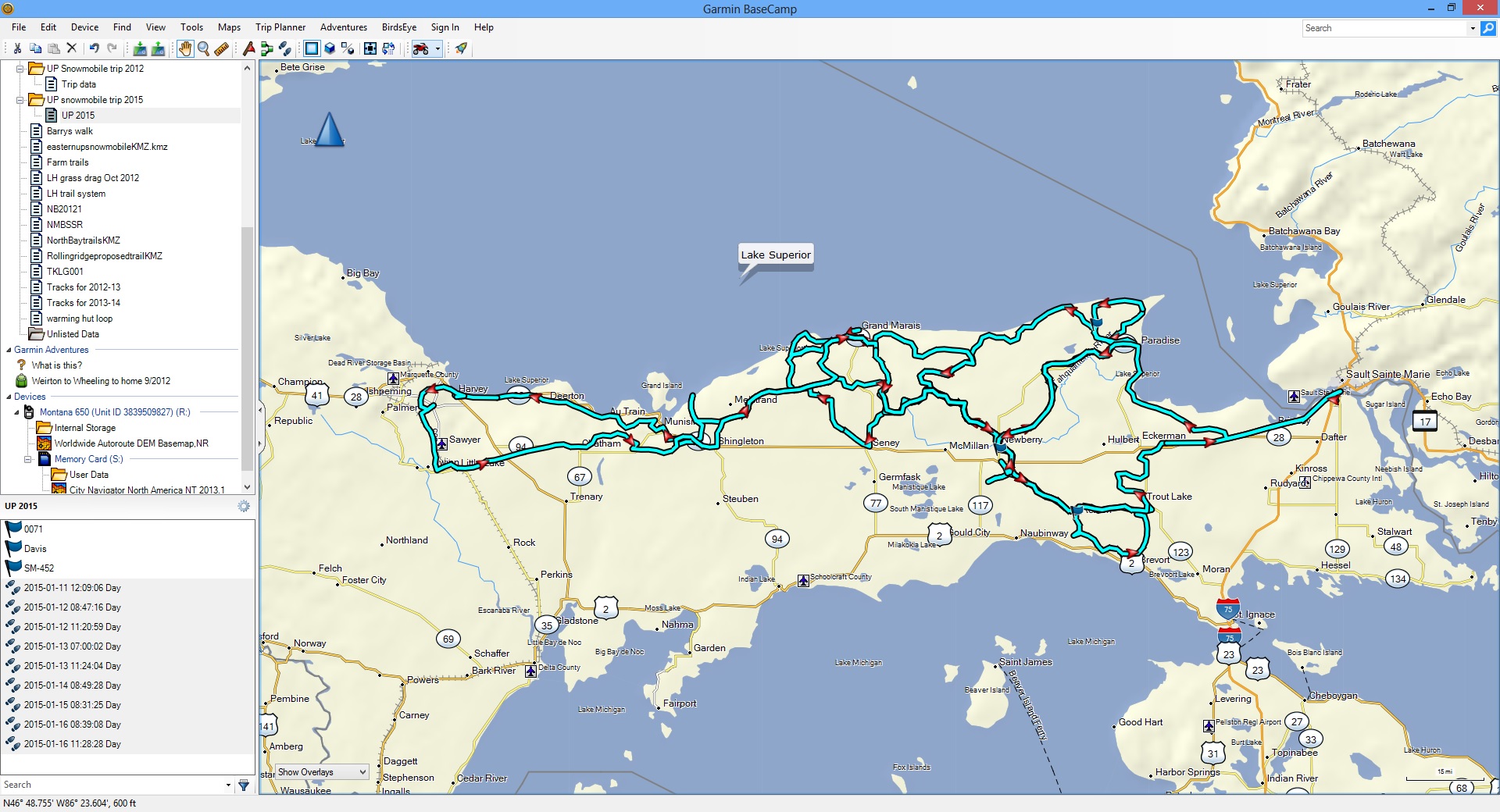Select the Trip data list
The height and width of the screenshot is (812, 1500).
[x=79, y=84]
